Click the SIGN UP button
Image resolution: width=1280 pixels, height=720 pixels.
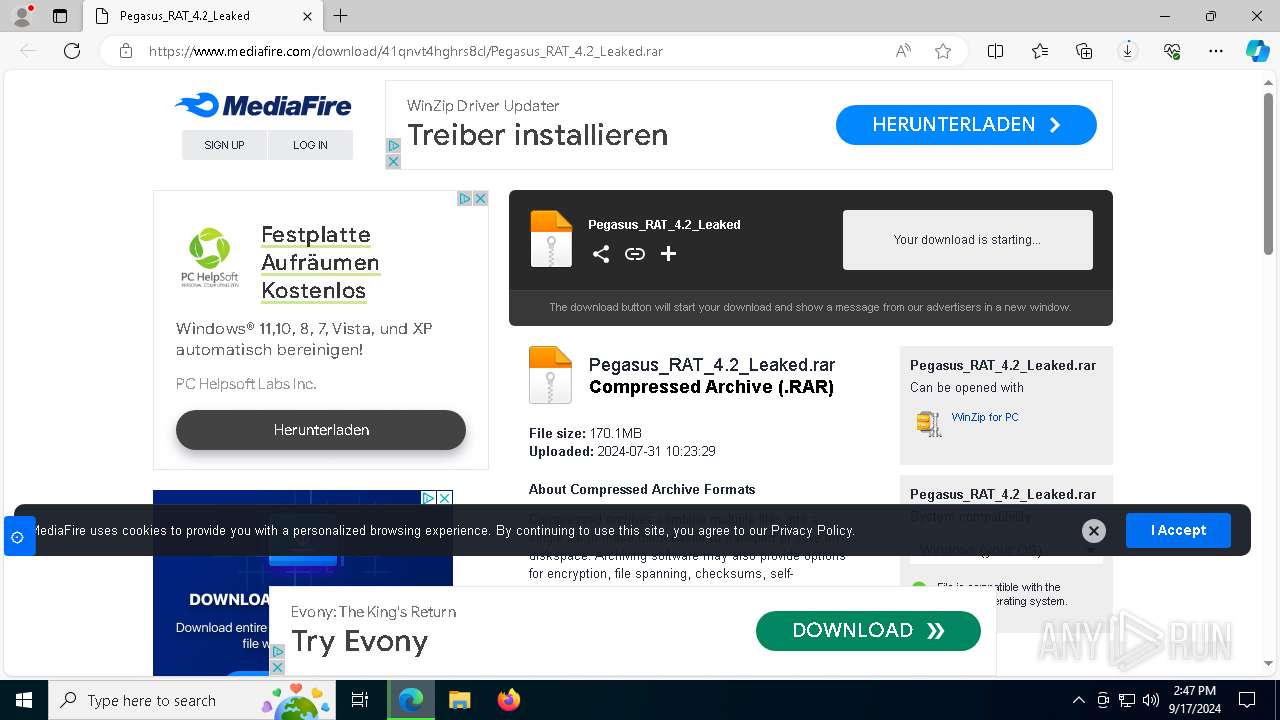224,145
